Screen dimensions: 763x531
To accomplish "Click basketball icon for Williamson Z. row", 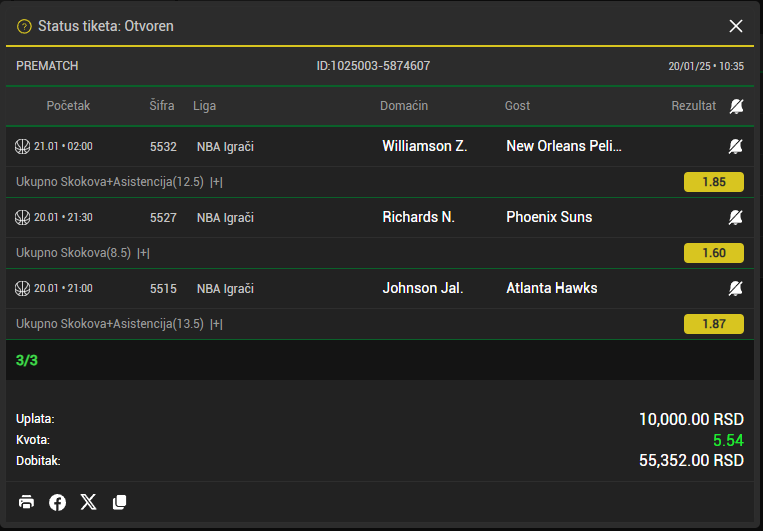I will point(22,146).
